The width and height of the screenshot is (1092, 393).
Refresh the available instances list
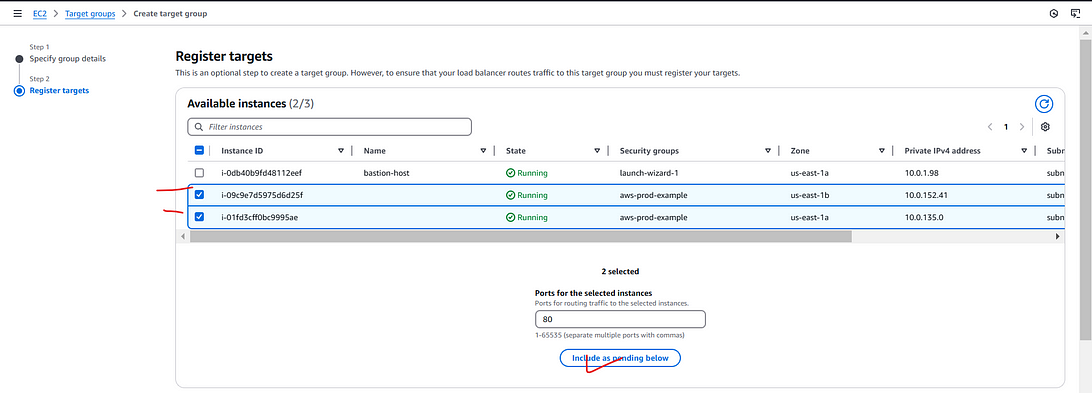tap(1043, 104)
